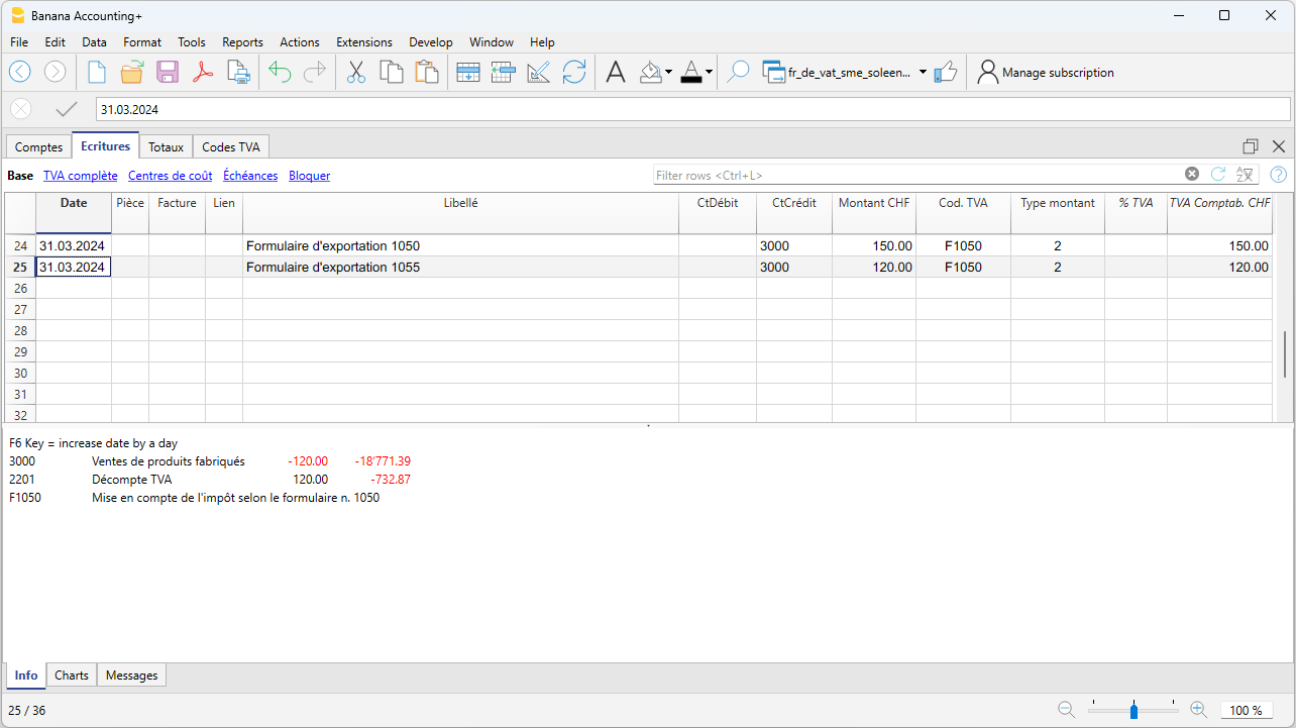Select the 150.00 Montant CHF cell
1296x728 pixels.
coord(874,245)
